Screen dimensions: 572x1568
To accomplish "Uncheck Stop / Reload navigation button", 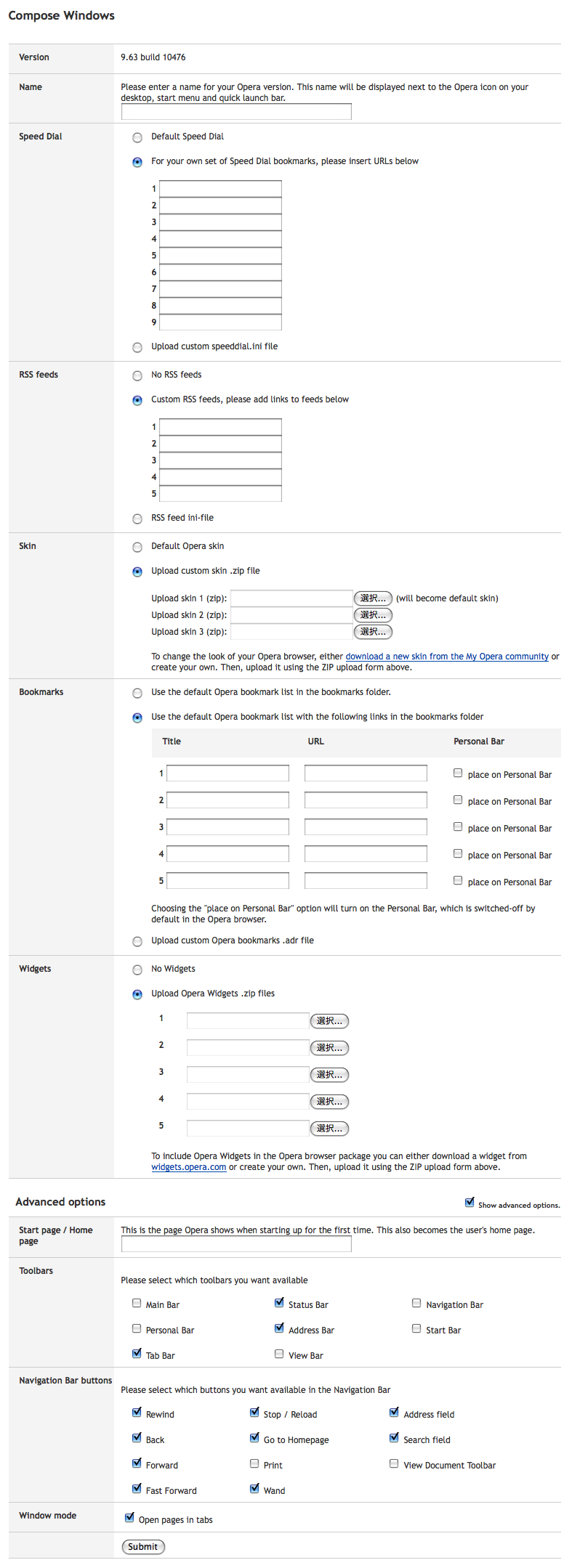I will (x=254, y=1413).
